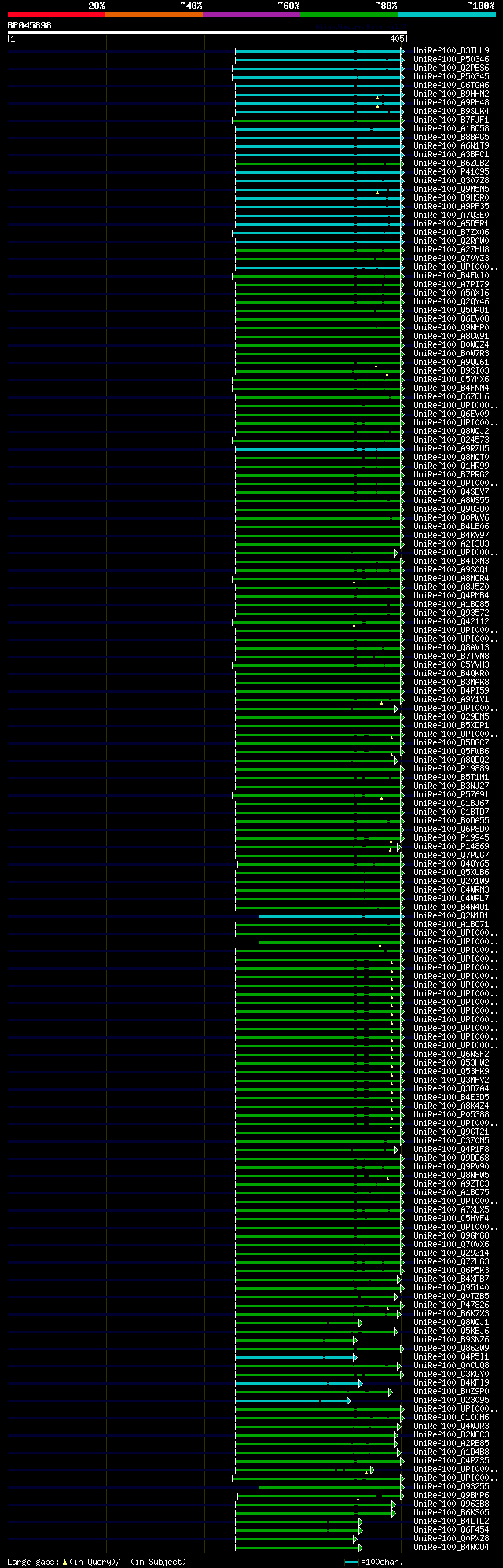Click the UniRef100_Q2N1B1 label
Viewport: 503px width, 1568px height.
[x=451, y=915]
